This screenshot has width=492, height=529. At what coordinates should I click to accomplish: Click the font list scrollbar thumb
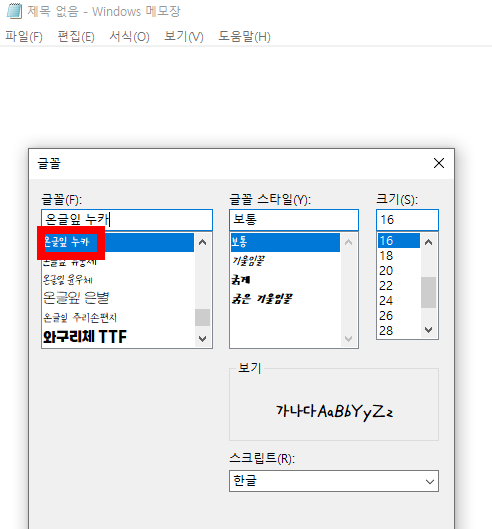click(202, 317)
